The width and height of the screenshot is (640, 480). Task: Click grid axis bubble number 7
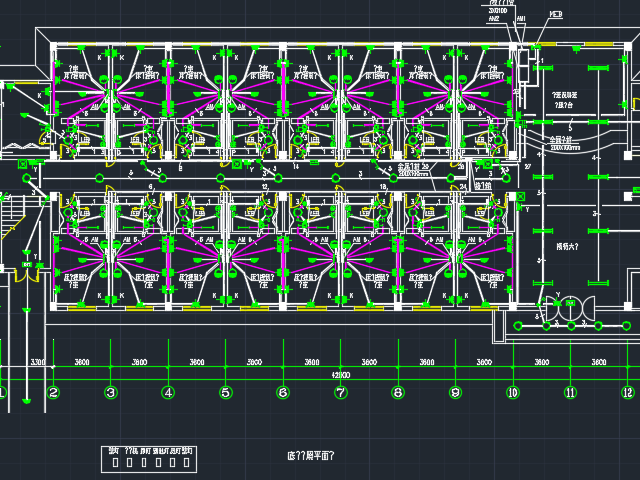[340, 393]
